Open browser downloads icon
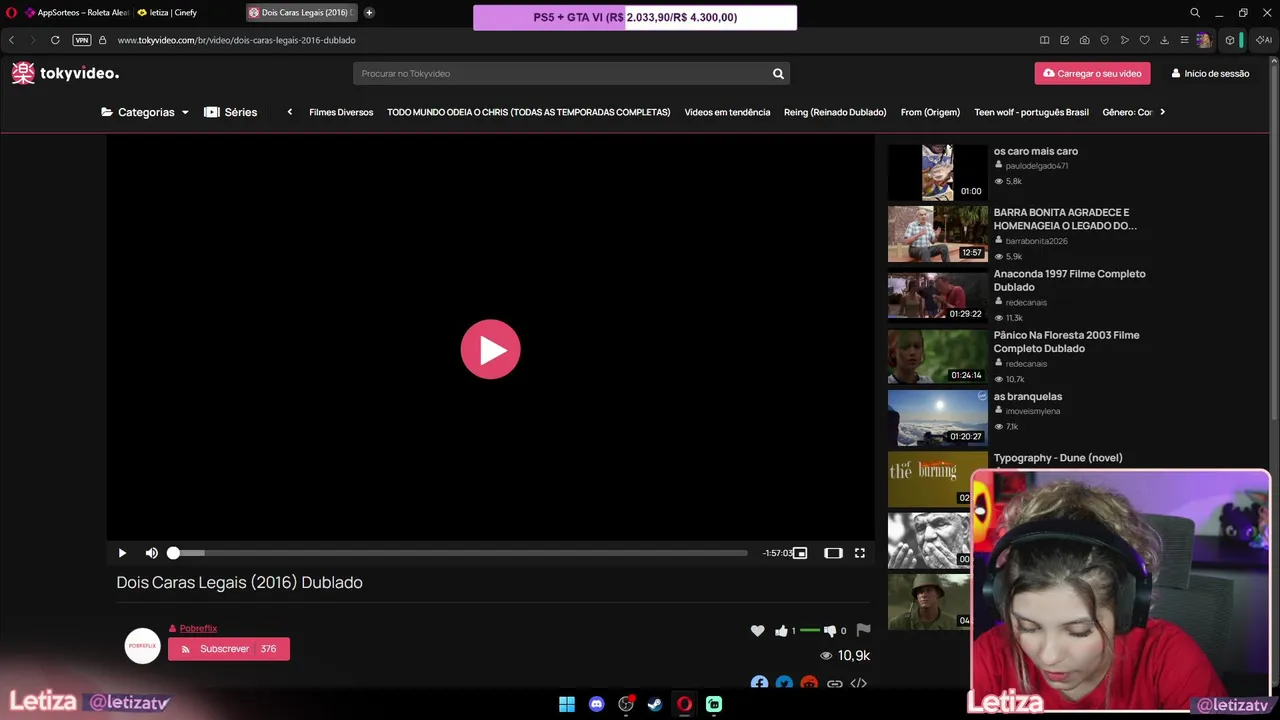 tap(1164, 40)
